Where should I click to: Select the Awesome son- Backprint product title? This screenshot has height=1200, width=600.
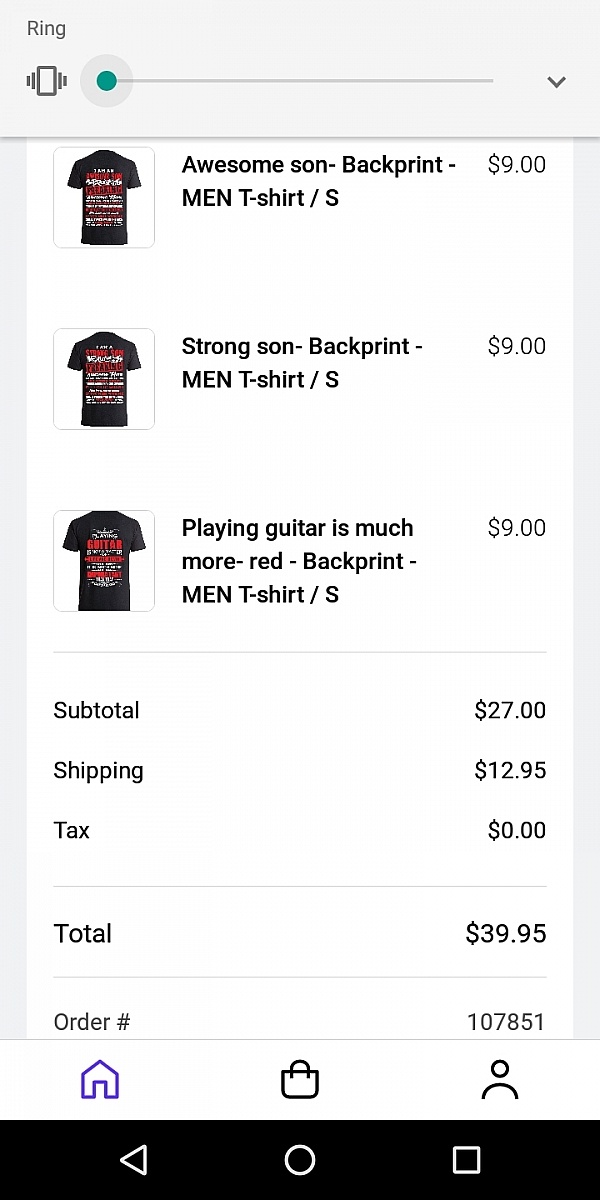pyautogui.click(x=318, y=181)
